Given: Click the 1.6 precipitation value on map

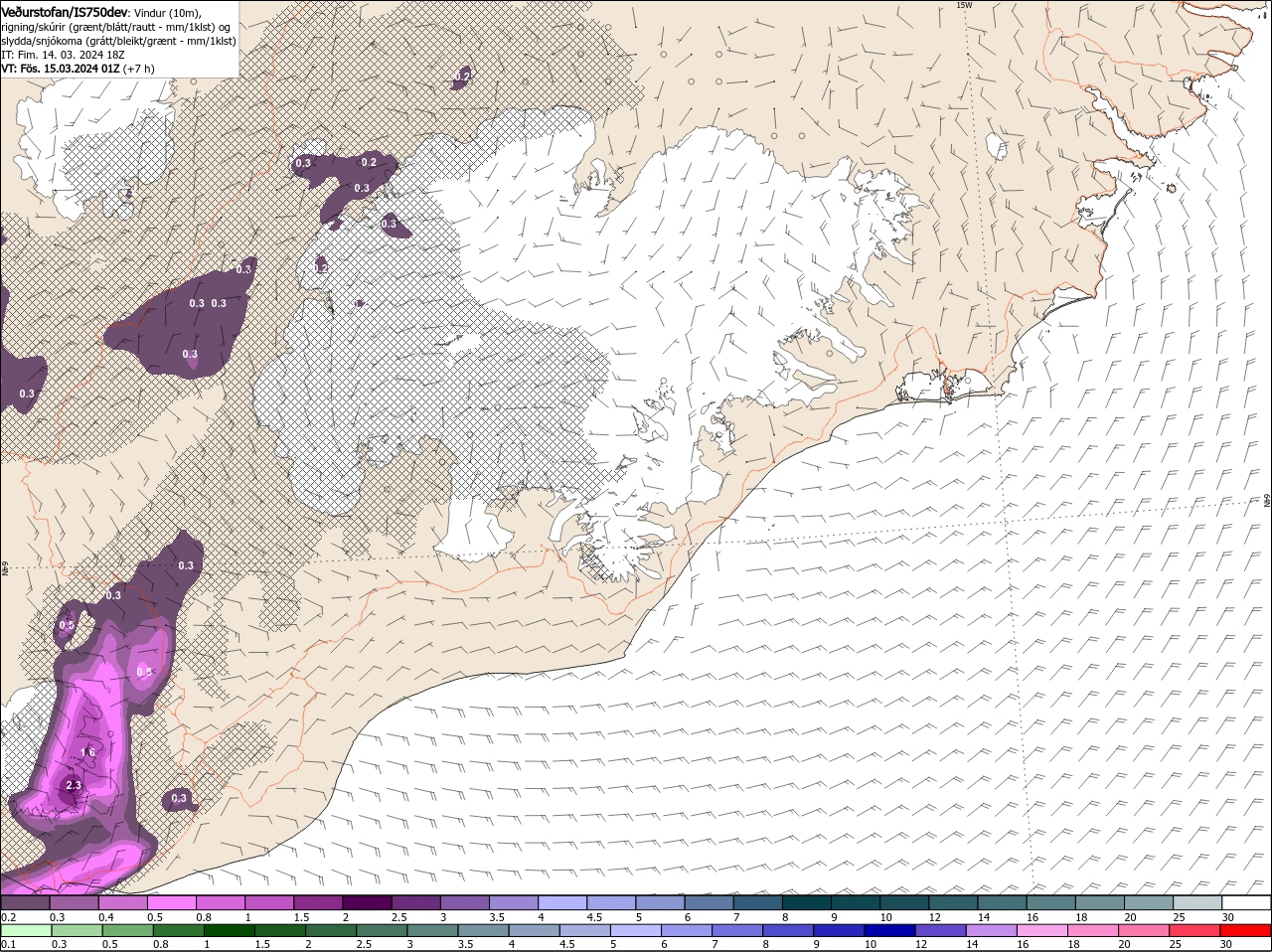Looking at the screenshot, I should (x=87, y=752).
